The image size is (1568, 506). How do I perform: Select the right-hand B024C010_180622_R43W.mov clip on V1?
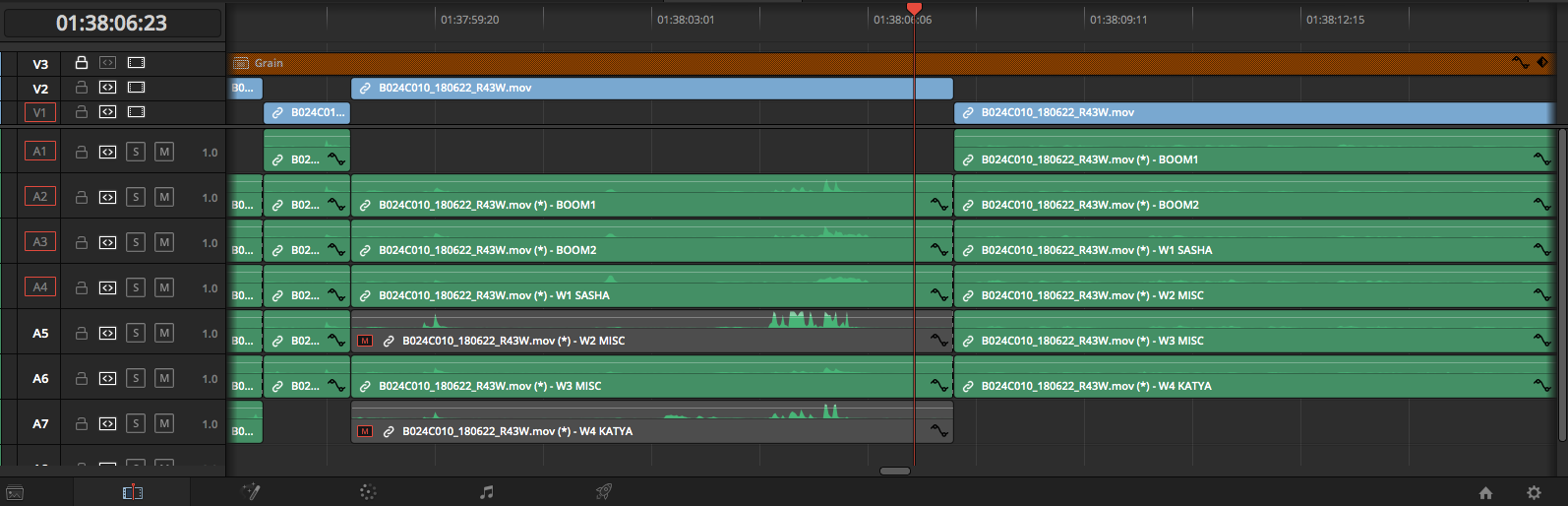tap(1253, 112)
